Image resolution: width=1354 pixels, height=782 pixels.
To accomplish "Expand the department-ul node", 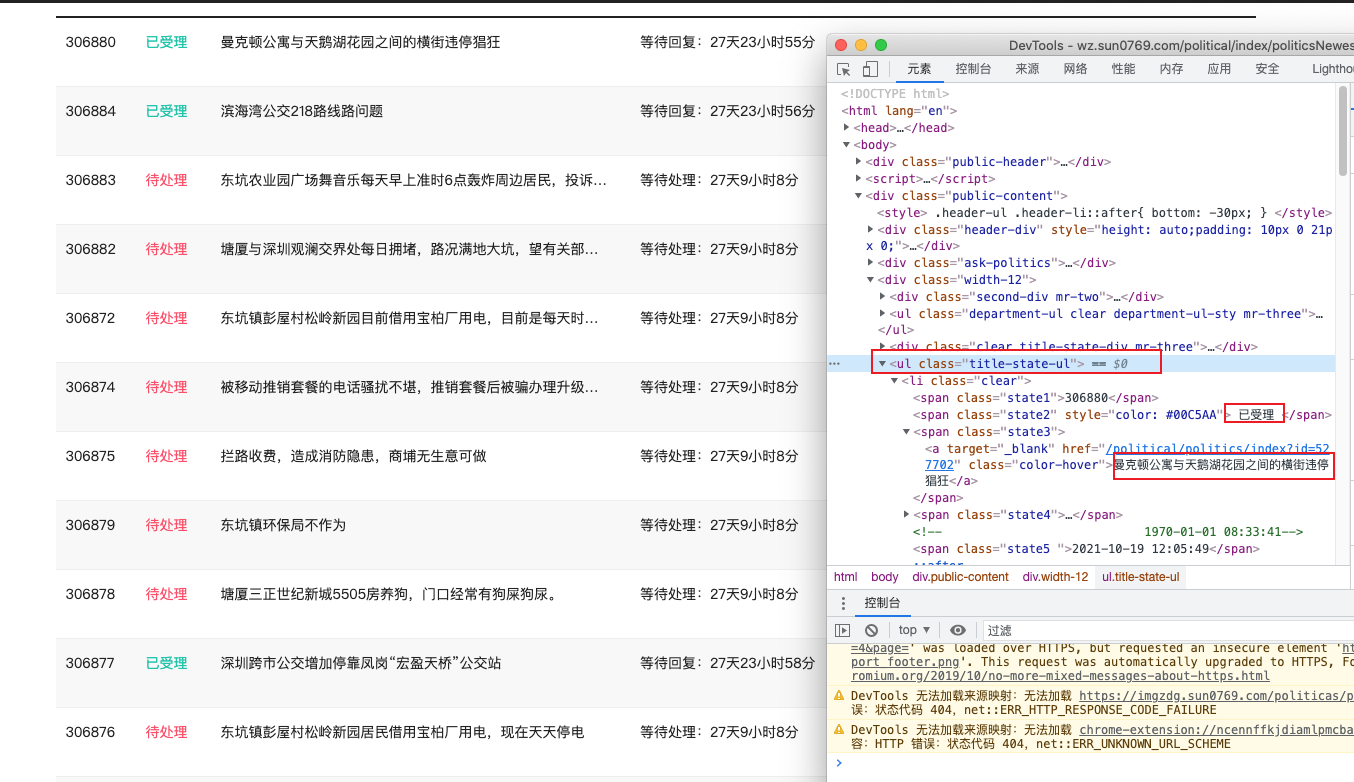I will [x=883, y=314].
